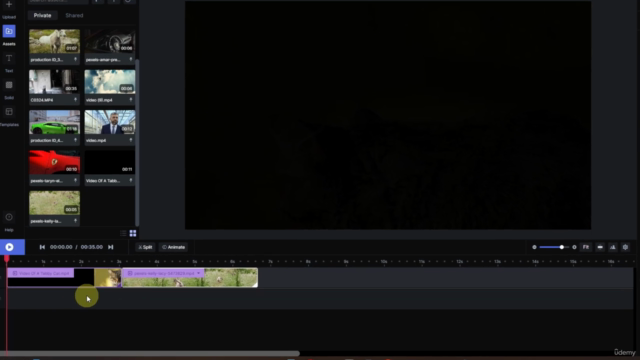The height and width of the screenshot is (360, 640).
Task: Click the Fit timeline button
Action: 586,247
